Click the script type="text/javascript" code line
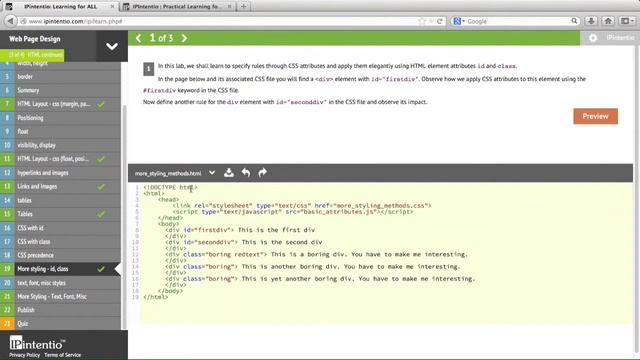 (293, 212)
